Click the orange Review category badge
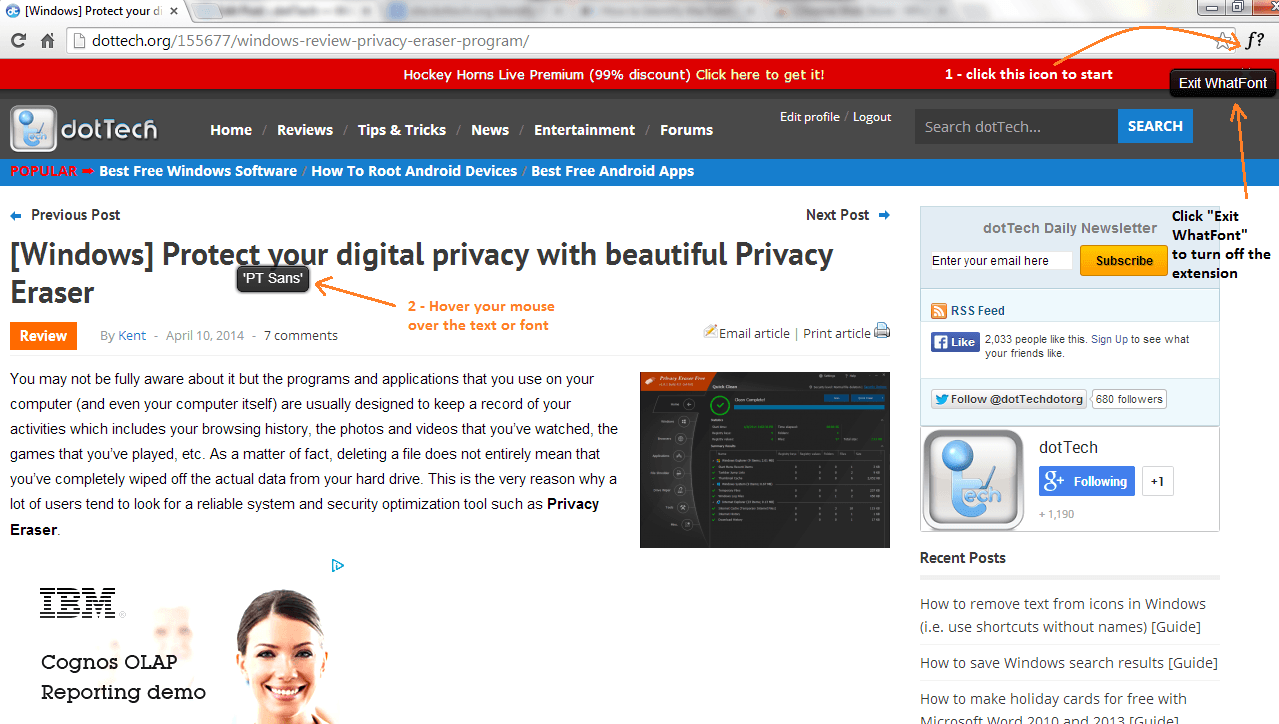The image size is (1279, 724). (x=43, y=336)
